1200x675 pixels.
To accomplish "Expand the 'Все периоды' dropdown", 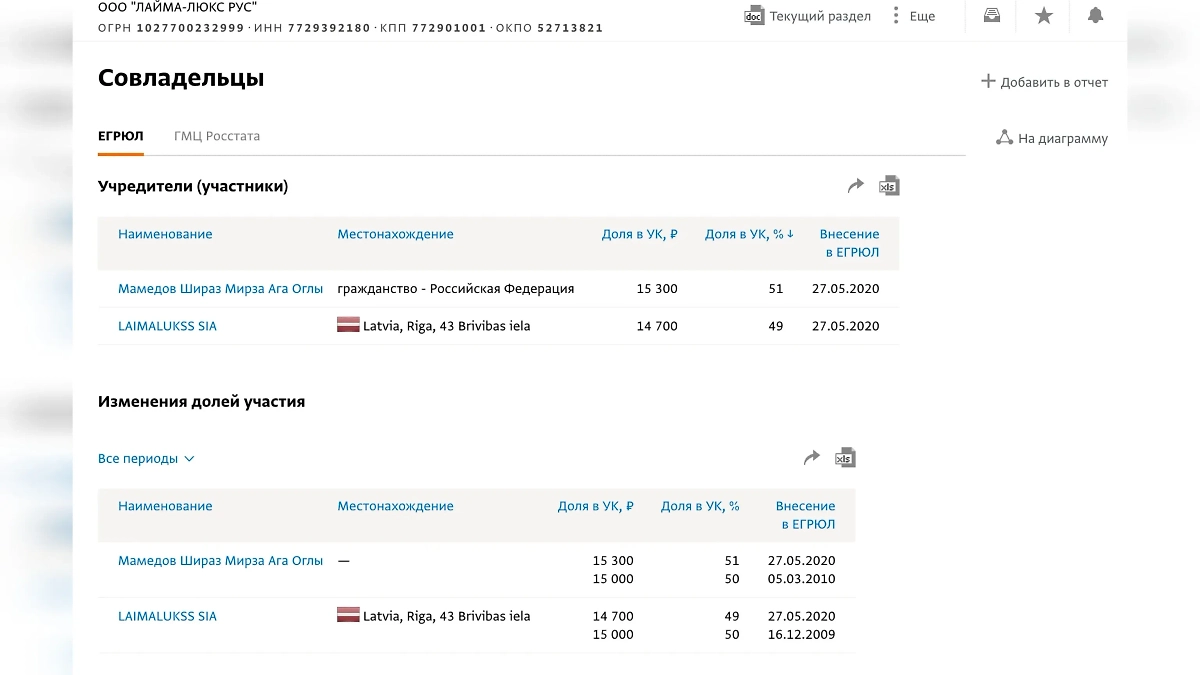I will (146, 459).
